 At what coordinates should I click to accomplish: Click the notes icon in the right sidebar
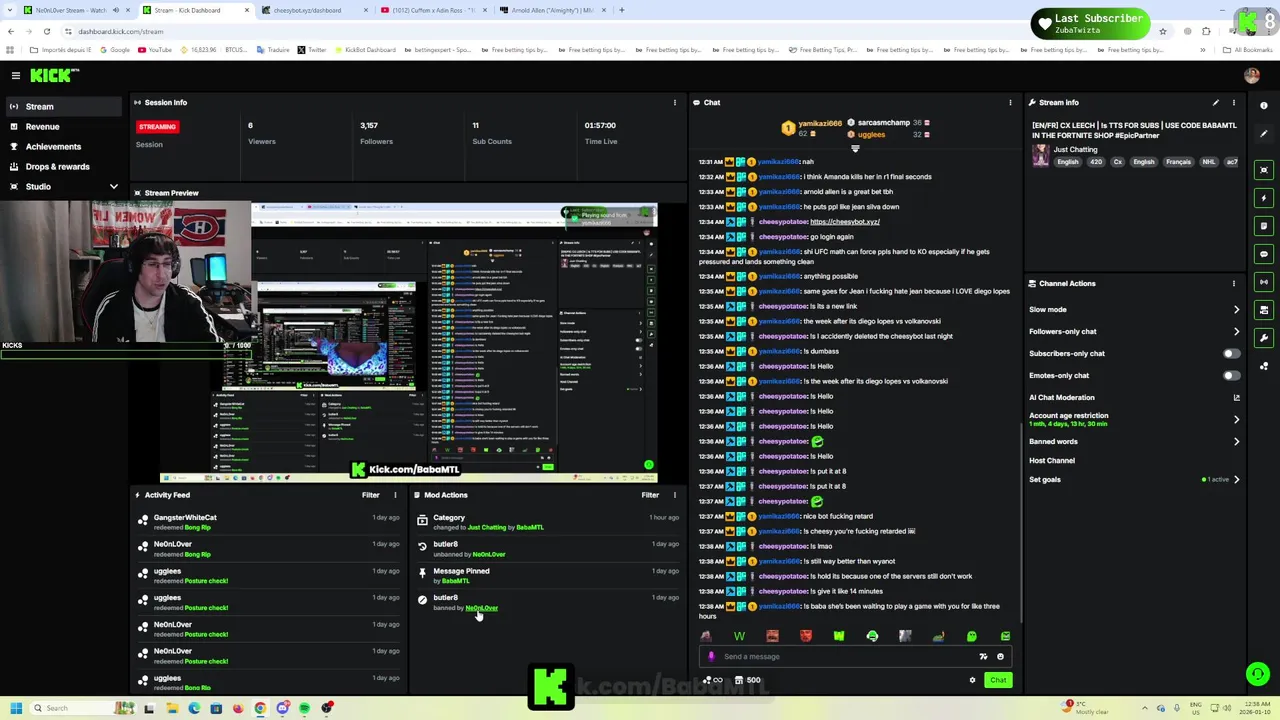(x=1264, y=226)
